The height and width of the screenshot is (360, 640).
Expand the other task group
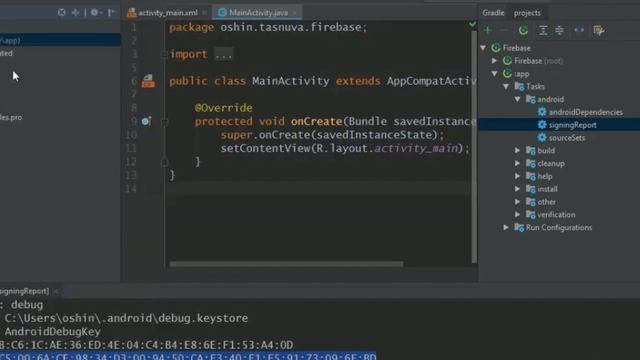coord(517,202)
